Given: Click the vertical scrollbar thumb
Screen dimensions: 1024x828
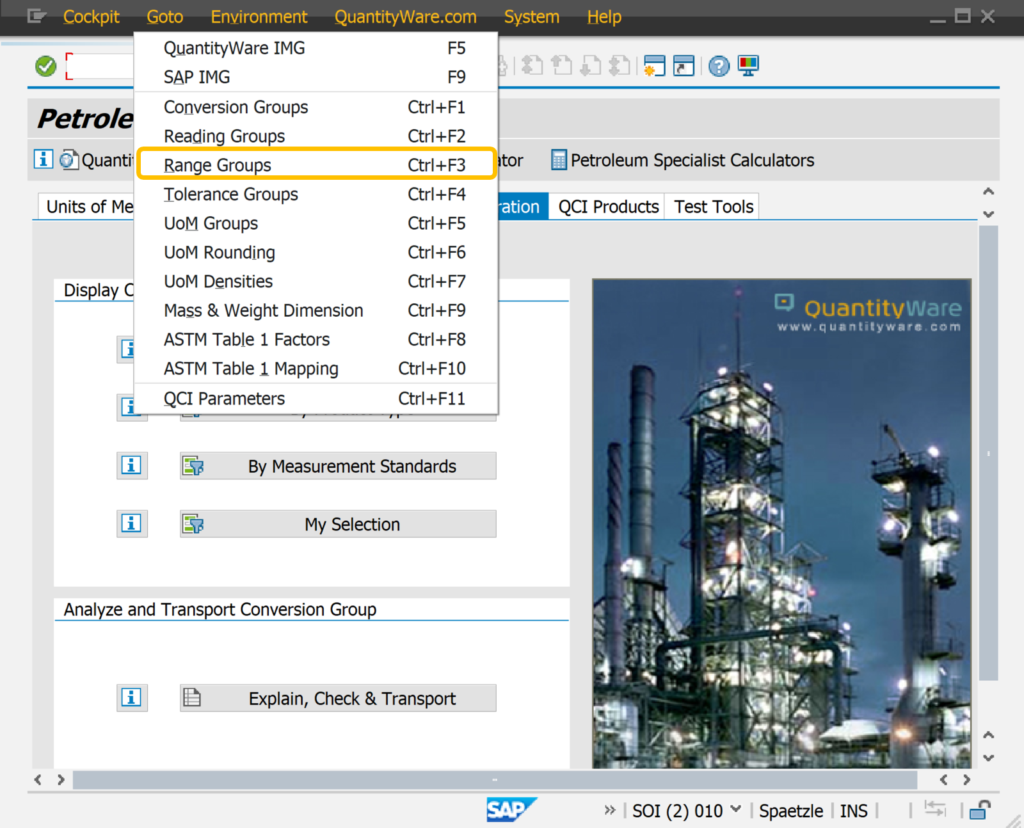Looking at the screenshot, I should click(x=989, y=453).
